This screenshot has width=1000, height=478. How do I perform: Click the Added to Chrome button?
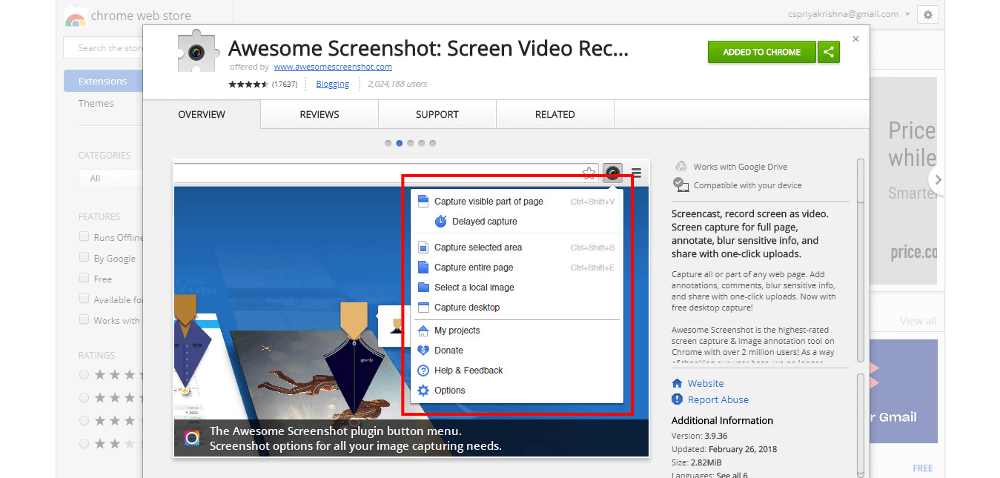[762, 52]
